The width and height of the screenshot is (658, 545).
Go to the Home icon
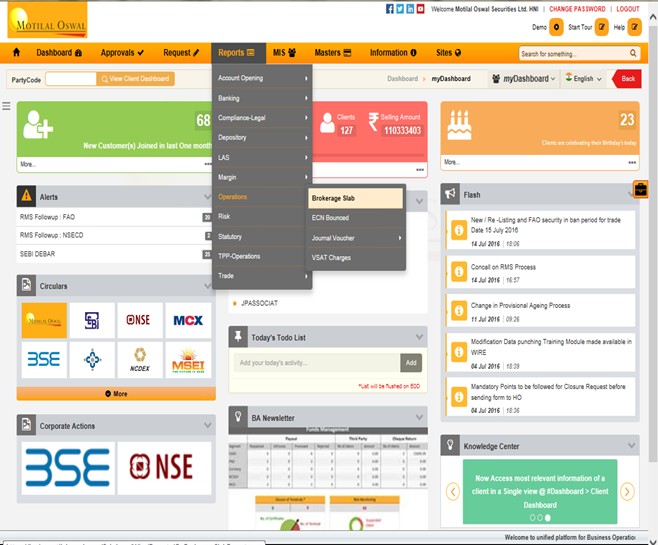[x=16, y=52]
